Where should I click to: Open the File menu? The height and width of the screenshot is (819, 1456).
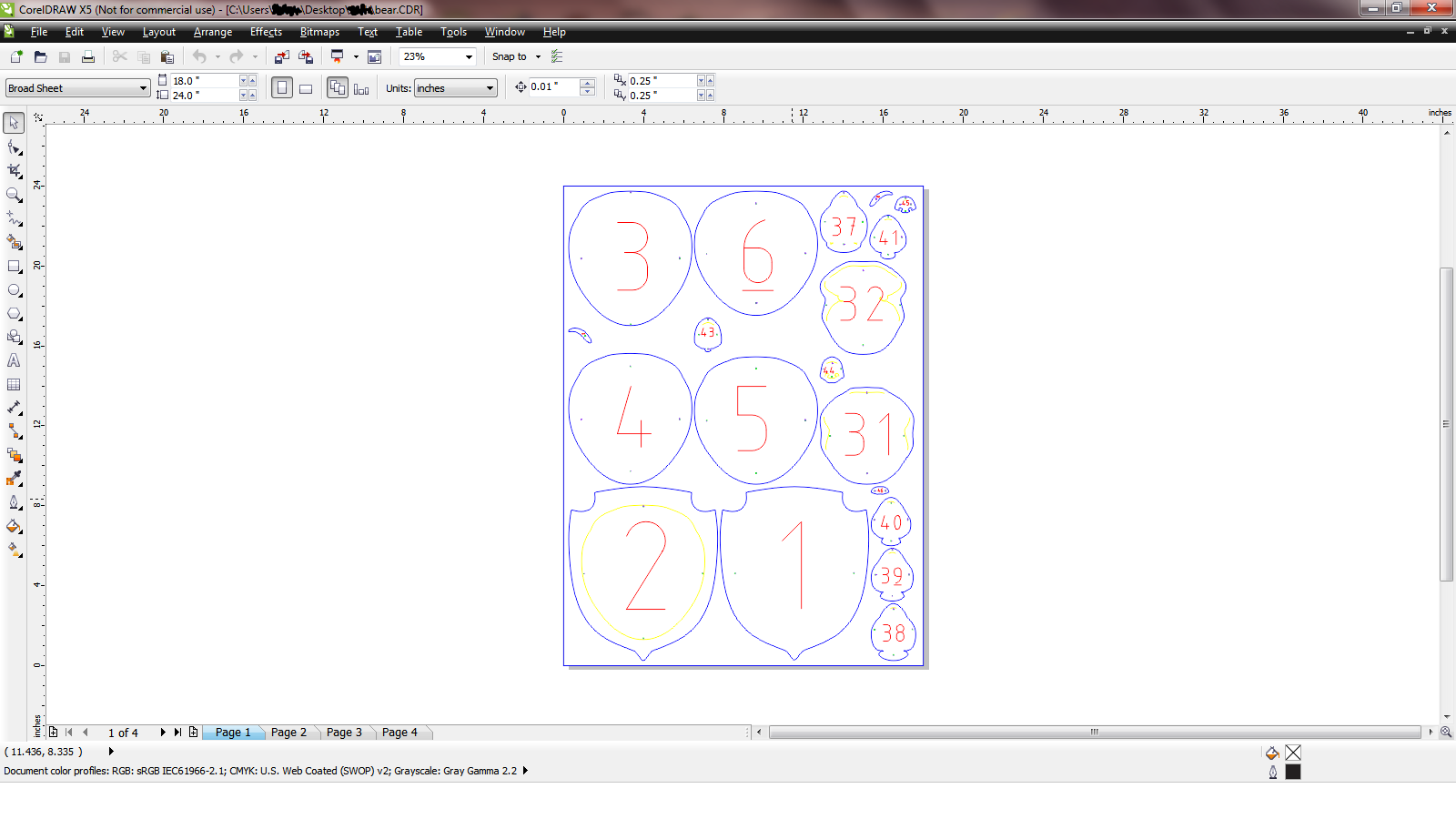coord(39,32)
